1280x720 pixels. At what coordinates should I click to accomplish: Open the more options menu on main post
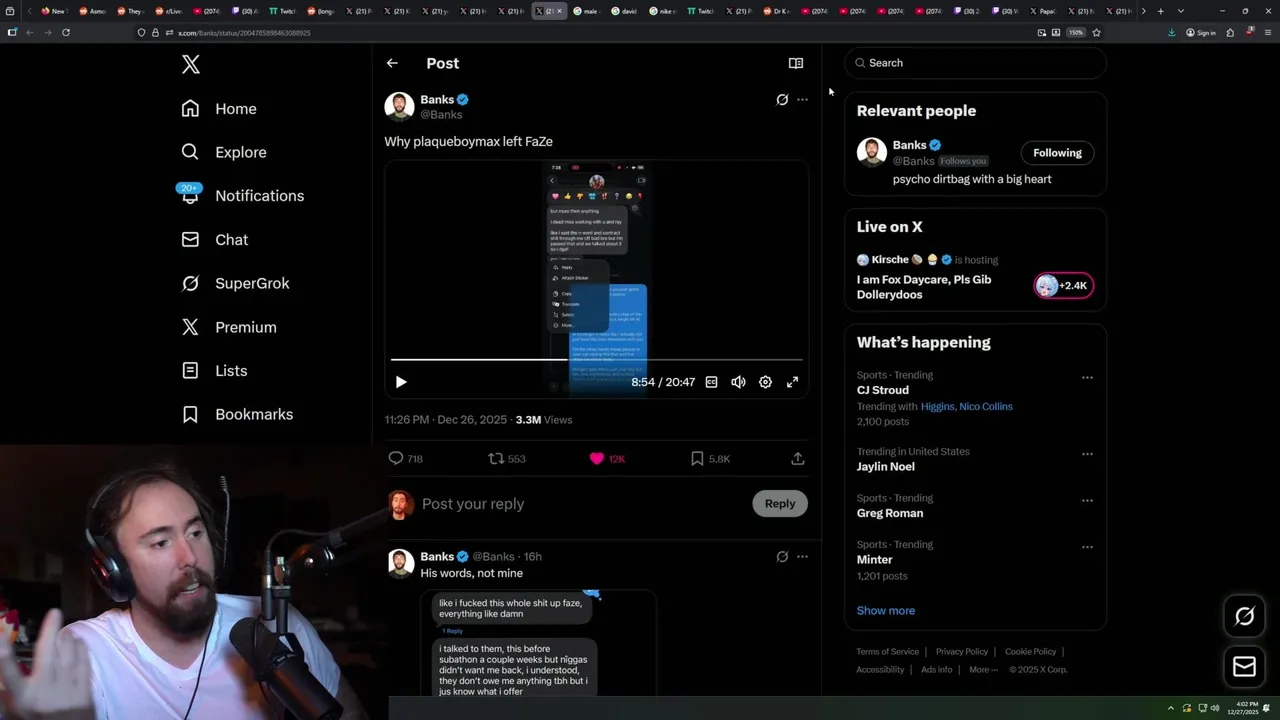coord(802,100)
